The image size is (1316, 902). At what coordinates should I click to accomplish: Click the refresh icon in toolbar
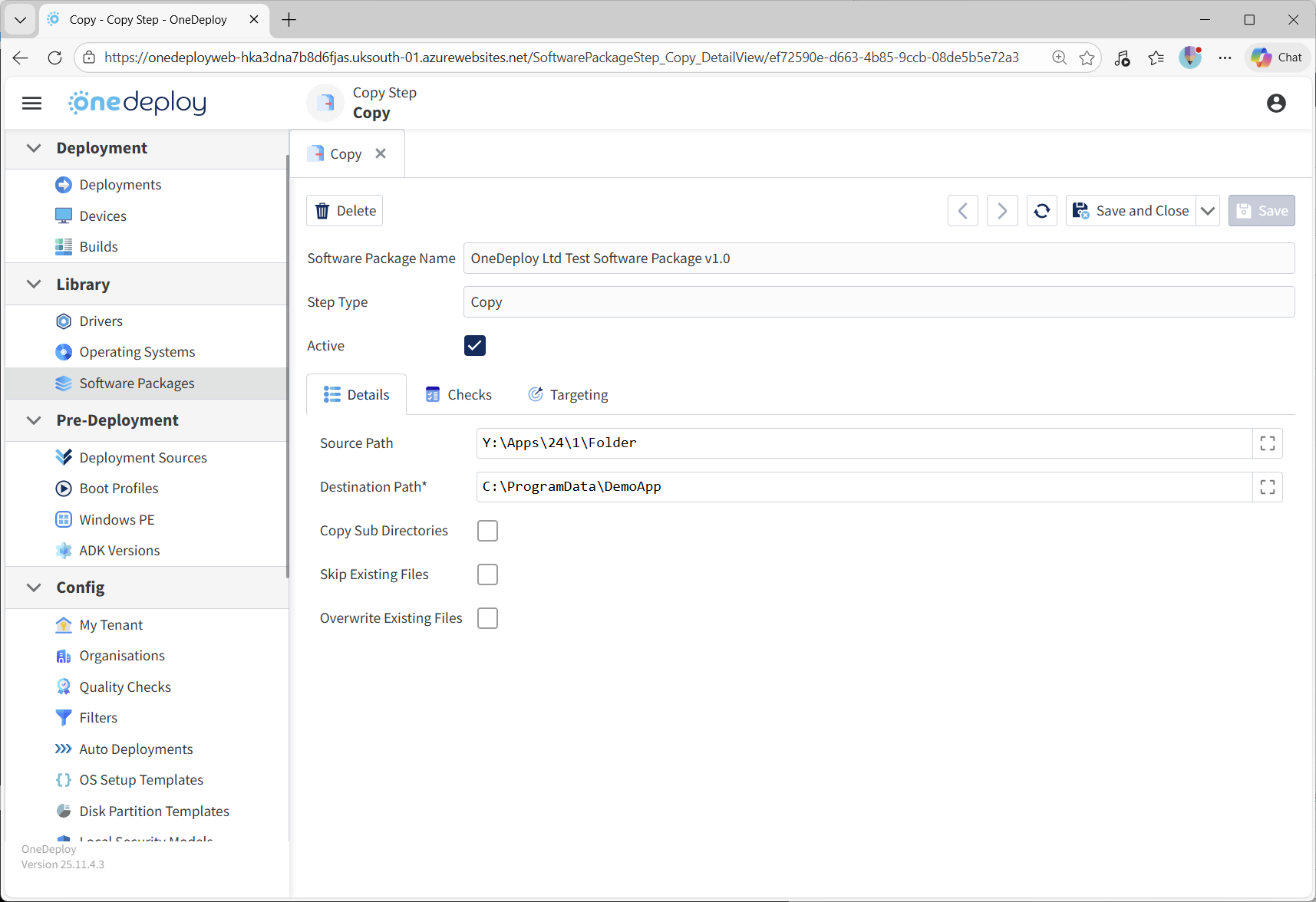point(1041,211)
